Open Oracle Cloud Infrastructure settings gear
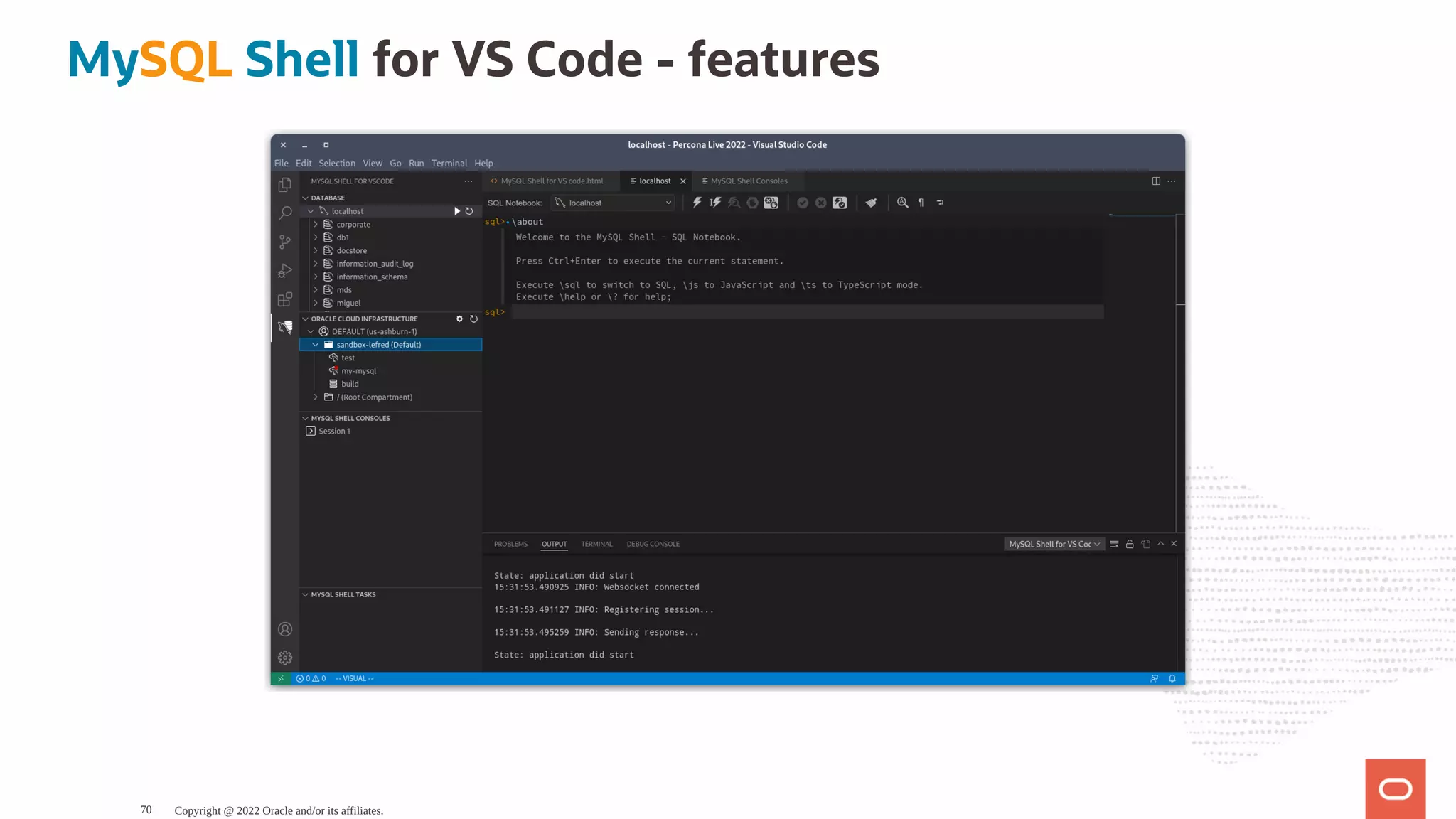 coord(459,318)
